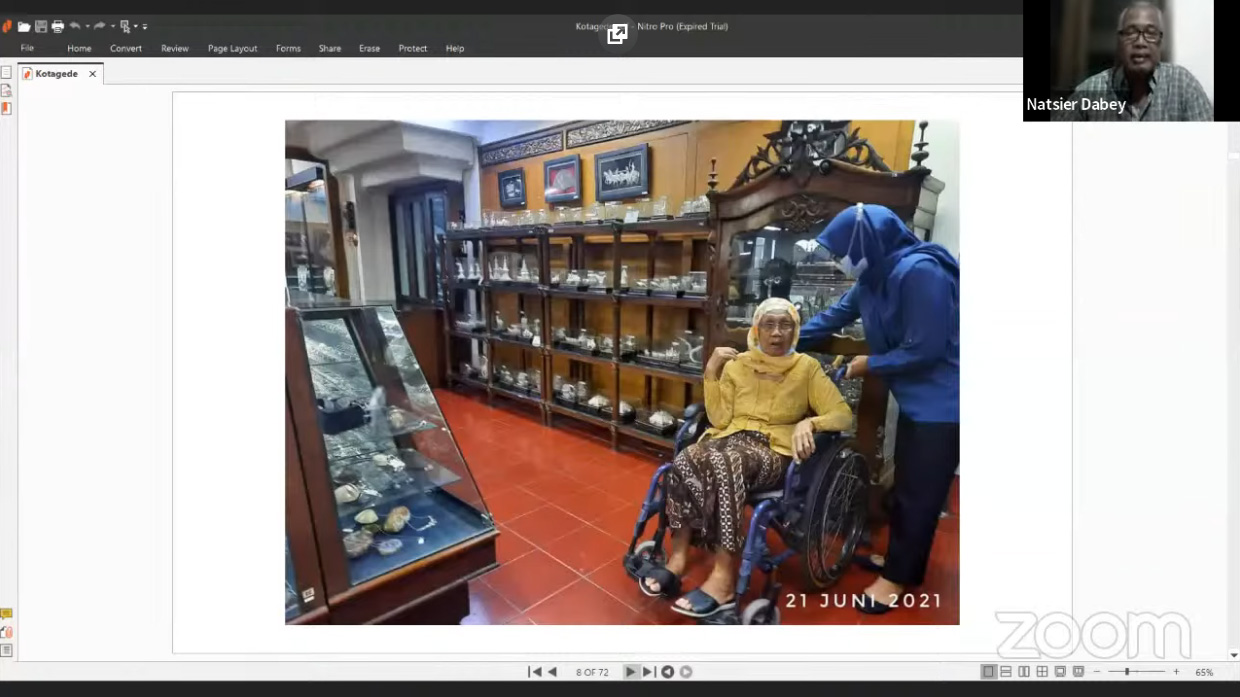
Task: Click the Open folder icon in quick access toolbar
Action: [24, 27]
